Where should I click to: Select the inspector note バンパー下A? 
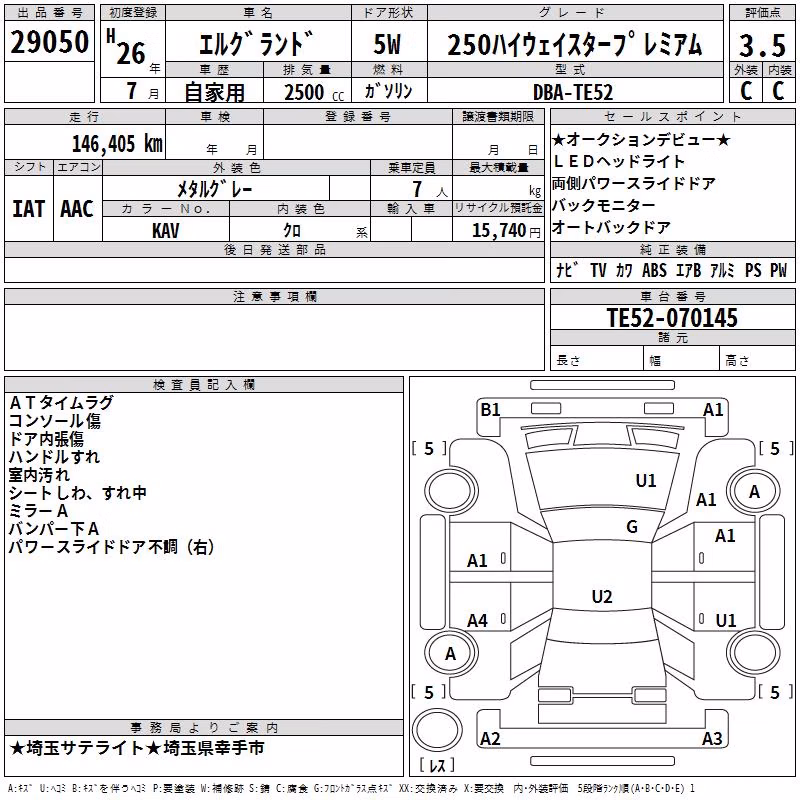click(54, 529)
